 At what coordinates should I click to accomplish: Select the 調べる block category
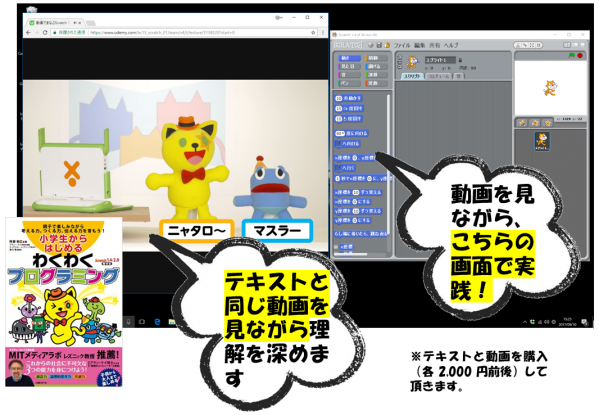click(x=376, y=66)
